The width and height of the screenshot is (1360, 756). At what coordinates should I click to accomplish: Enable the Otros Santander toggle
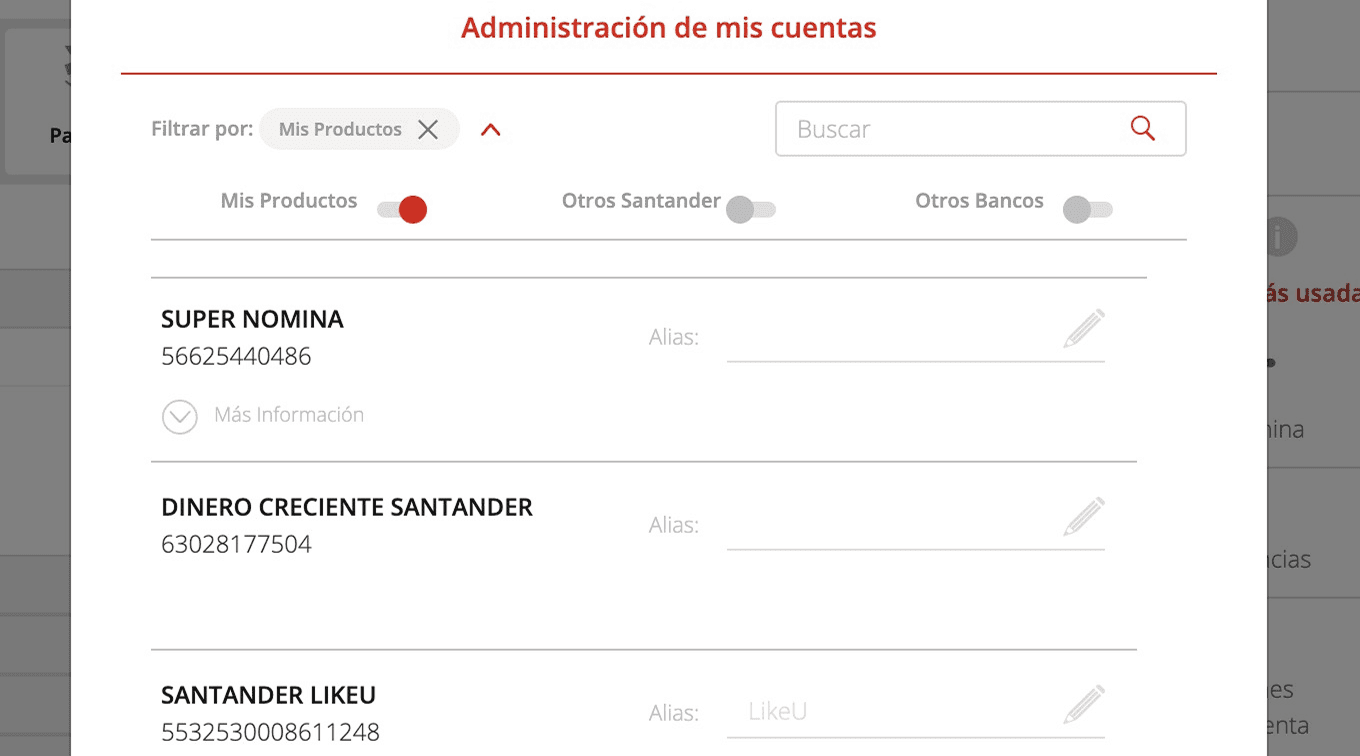750,209
